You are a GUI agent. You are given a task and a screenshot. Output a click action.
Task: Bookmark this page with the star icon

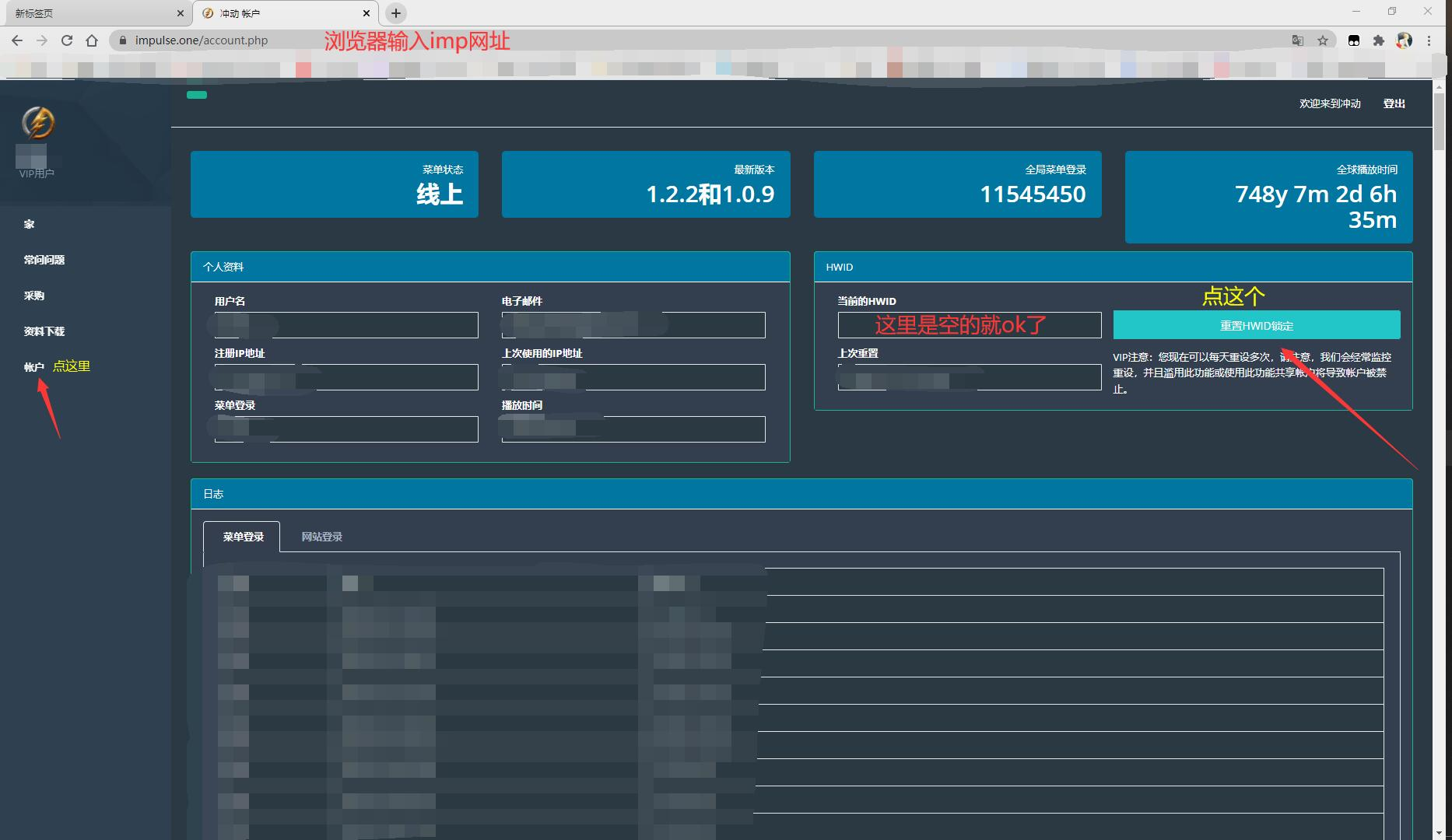(x=1323, y=40)
